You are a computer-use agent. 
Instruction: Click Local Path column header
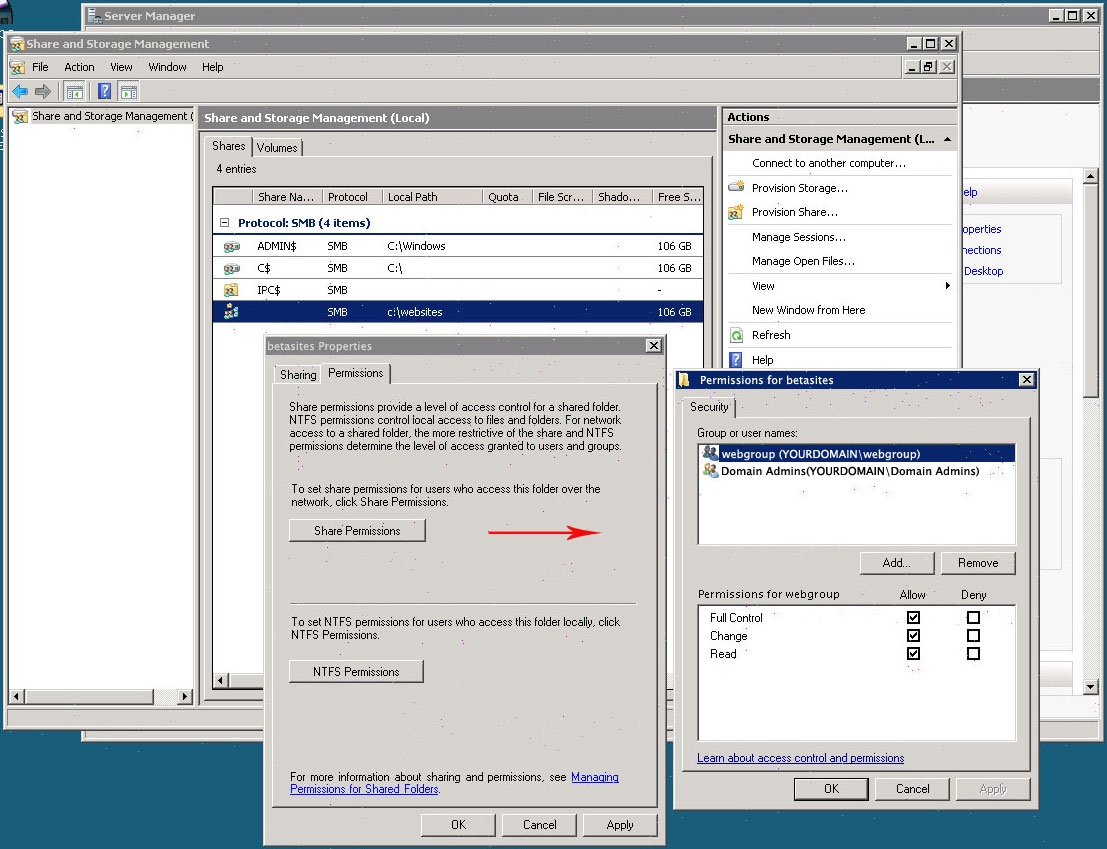pyautogui.click(x=432, y=197)
